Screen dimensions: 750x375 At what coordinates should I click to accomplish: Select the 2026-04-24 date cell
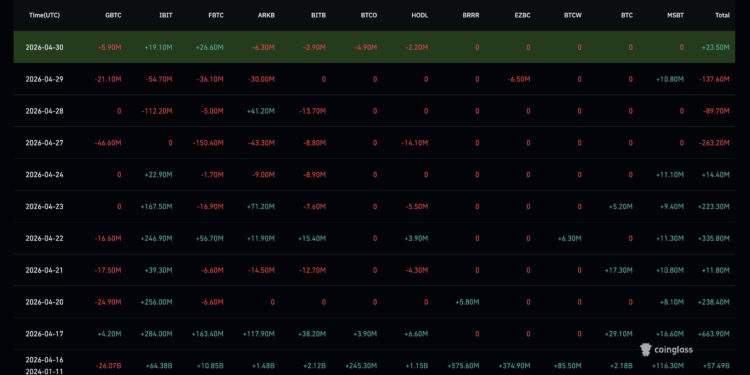(44, 175)
